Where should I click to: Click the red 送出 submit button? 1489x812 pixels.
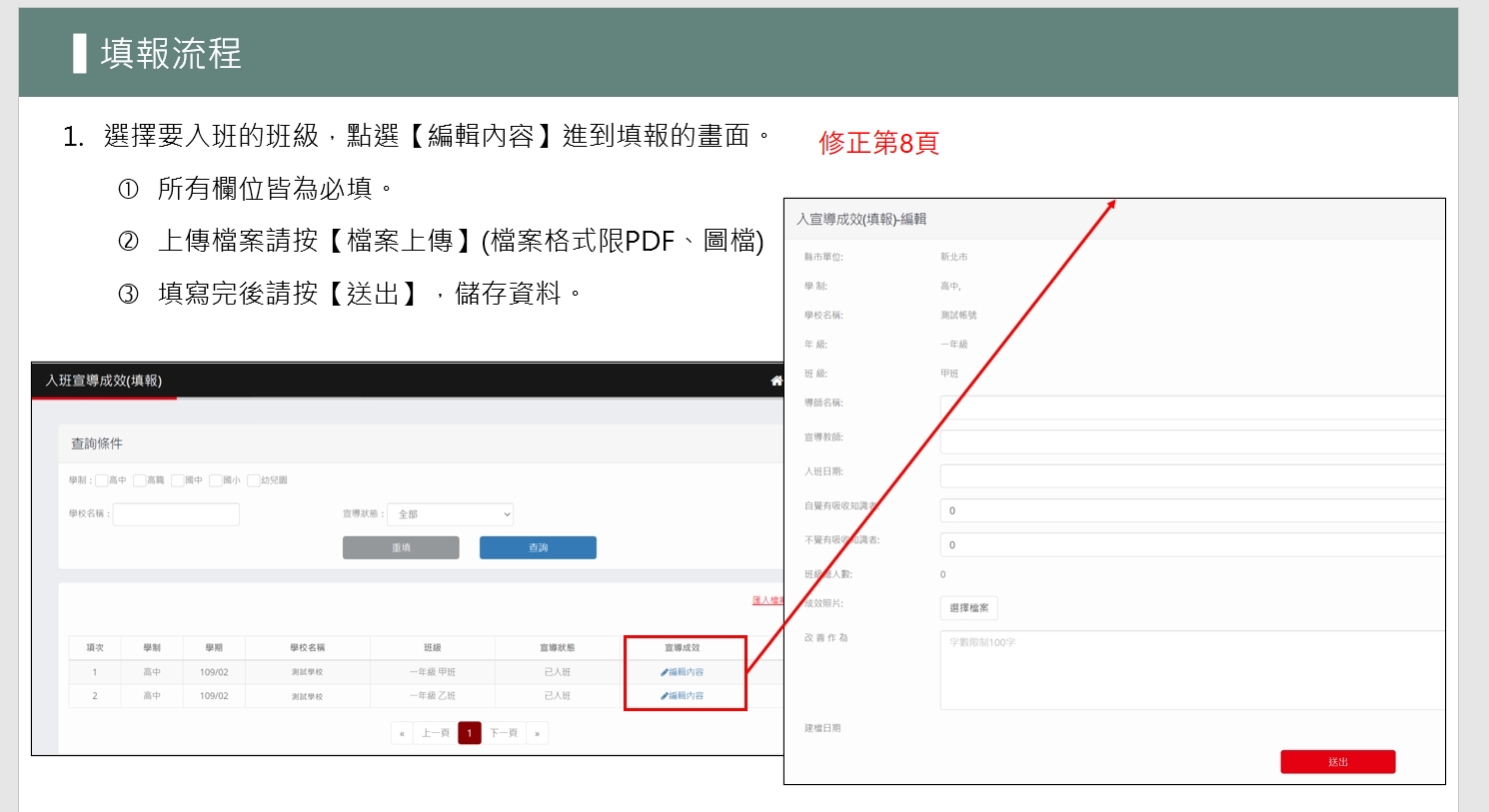tap(1337, 762)
